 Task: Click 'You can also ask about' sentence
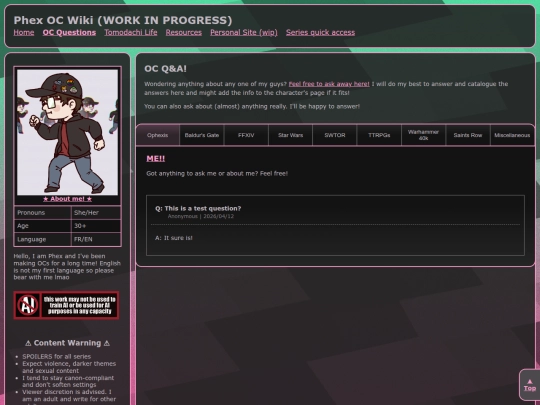[x=252, y=106]
